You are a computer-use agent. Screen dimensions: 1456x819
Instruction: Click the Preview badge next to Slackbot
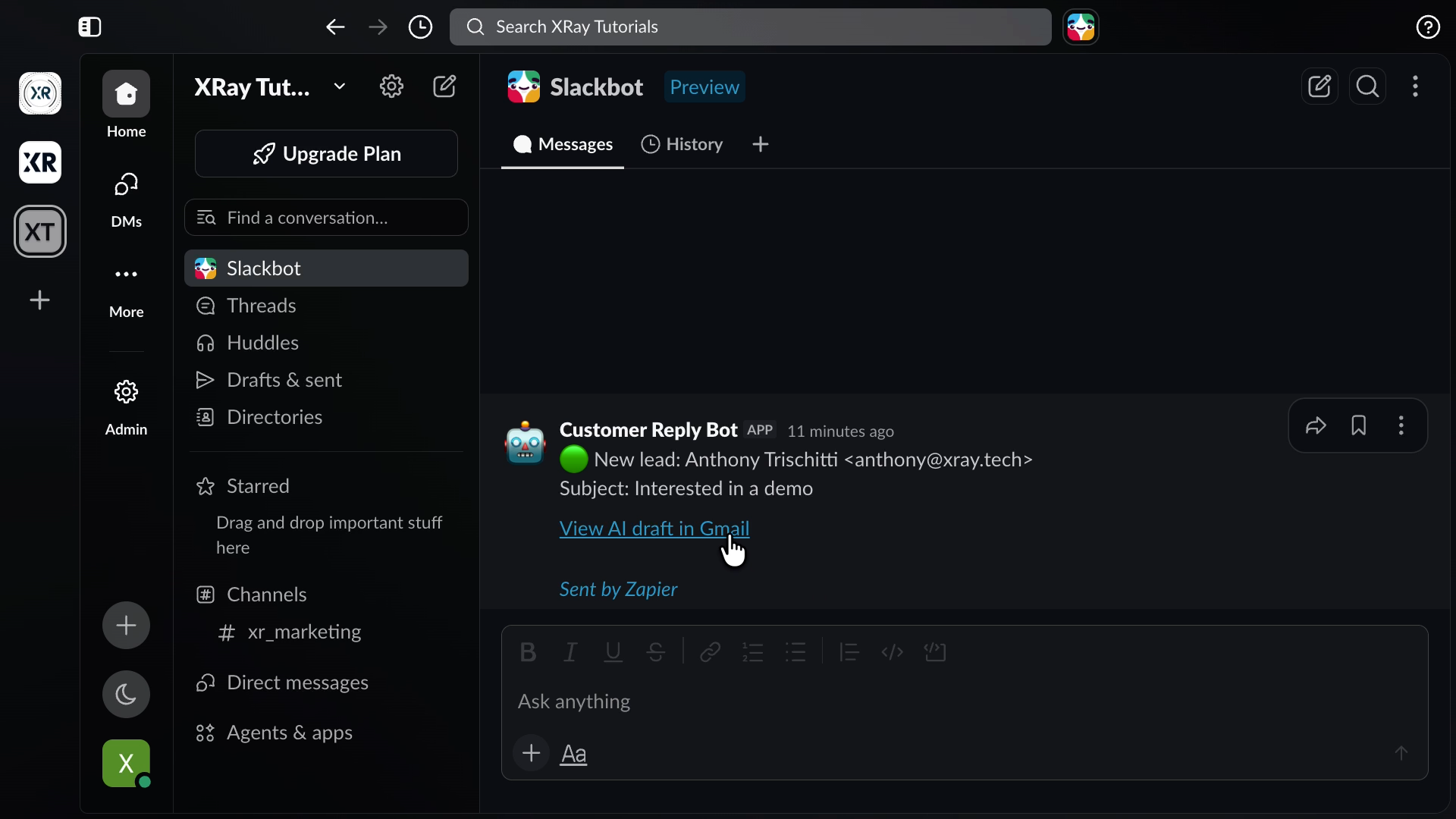(x=704, y=87)
